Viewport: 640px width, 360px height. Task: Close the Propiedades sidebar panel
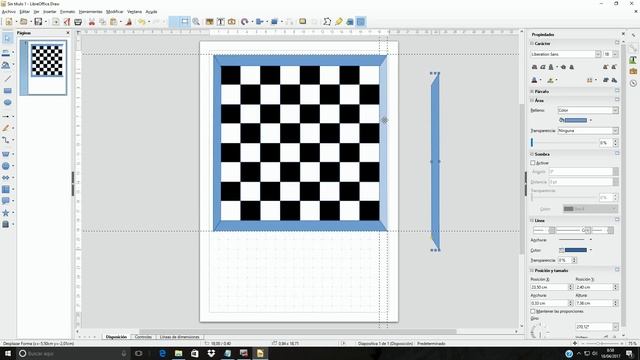[623, 34]
